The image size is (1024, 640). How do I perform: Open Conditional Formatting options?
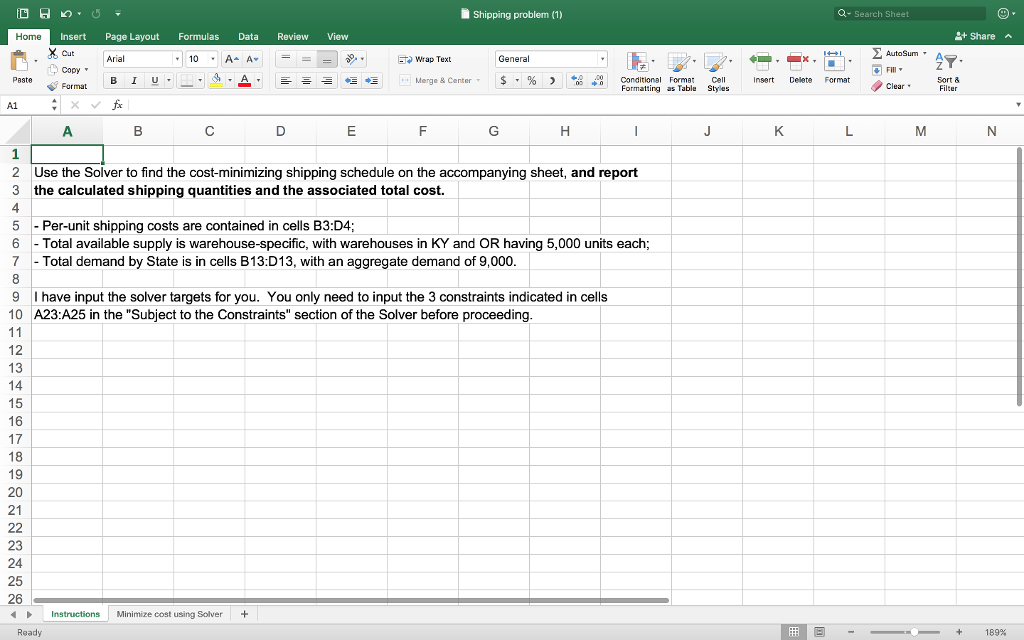[x=641, y=70]
